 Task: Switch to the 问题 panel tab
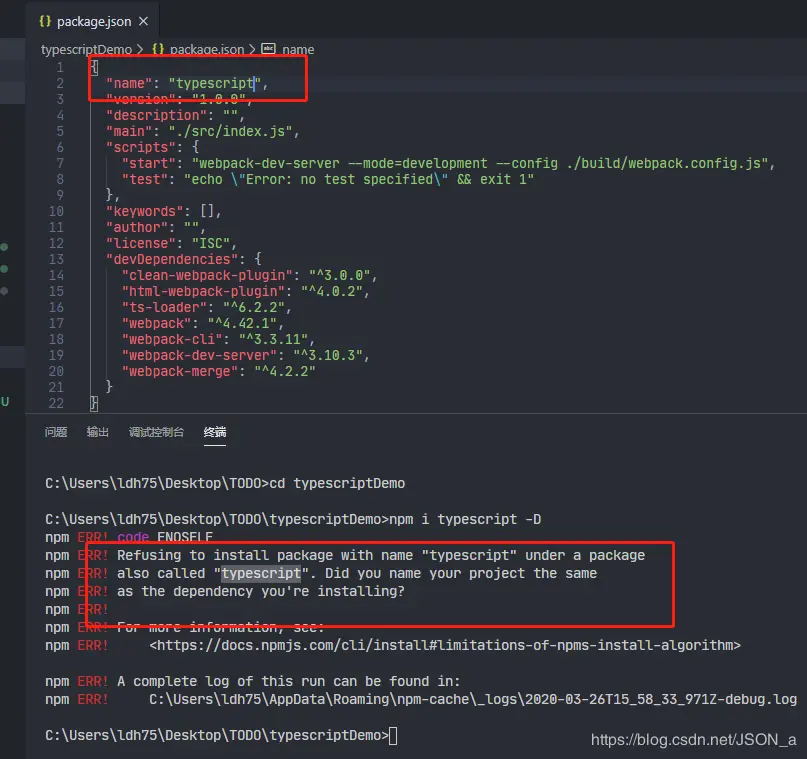click(56, 432)
